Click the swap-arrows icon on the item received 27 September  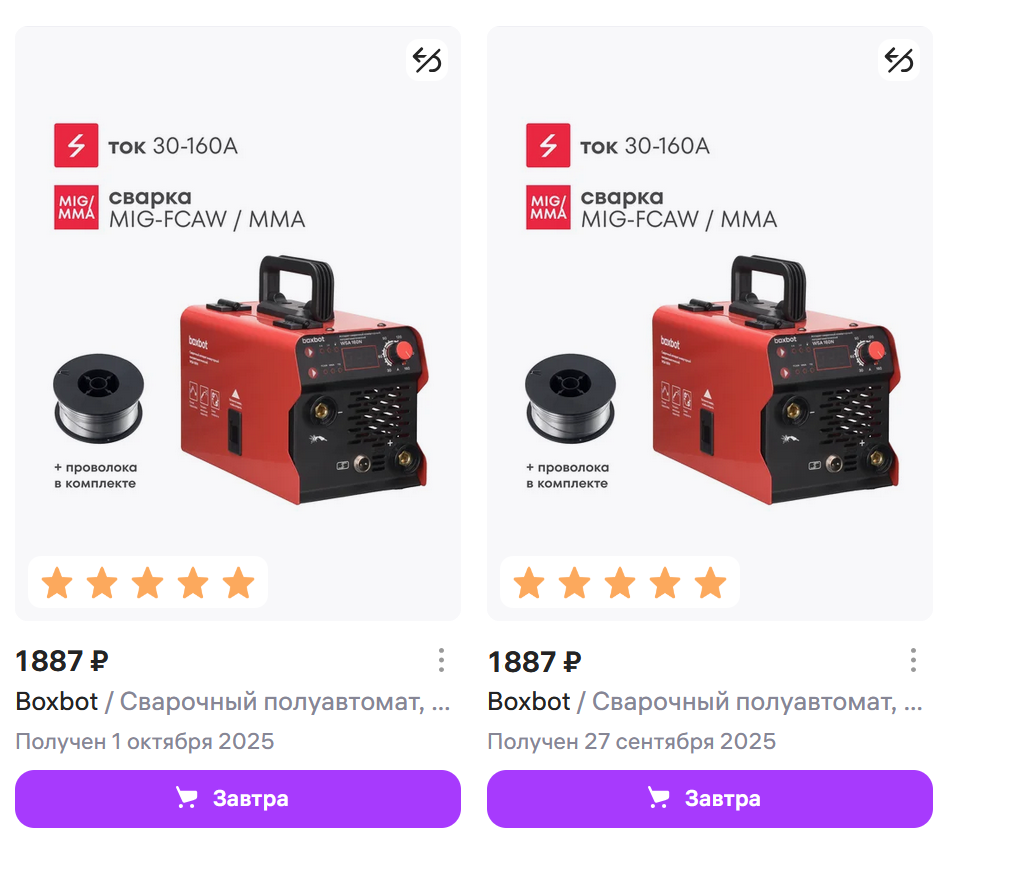tap(899, 60)
